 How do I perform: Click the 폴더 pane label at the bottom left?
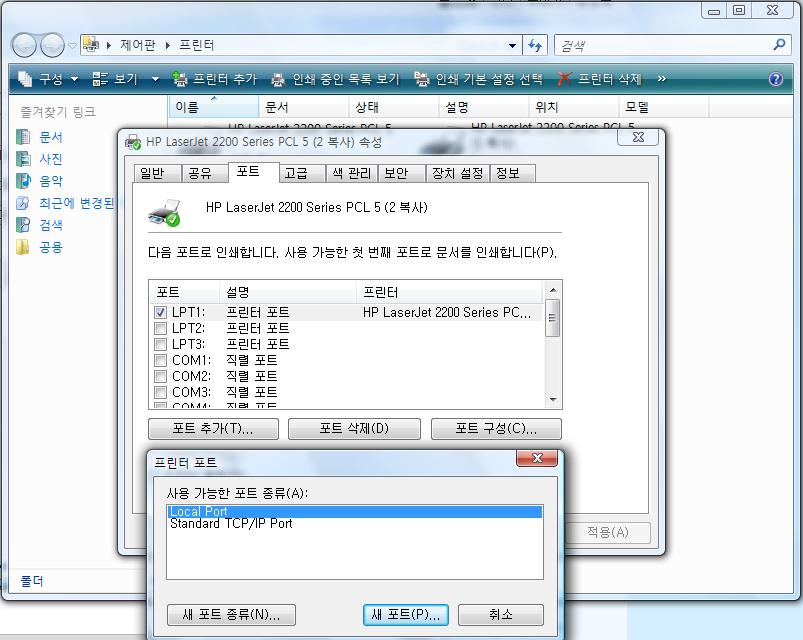tap(32, 581)
